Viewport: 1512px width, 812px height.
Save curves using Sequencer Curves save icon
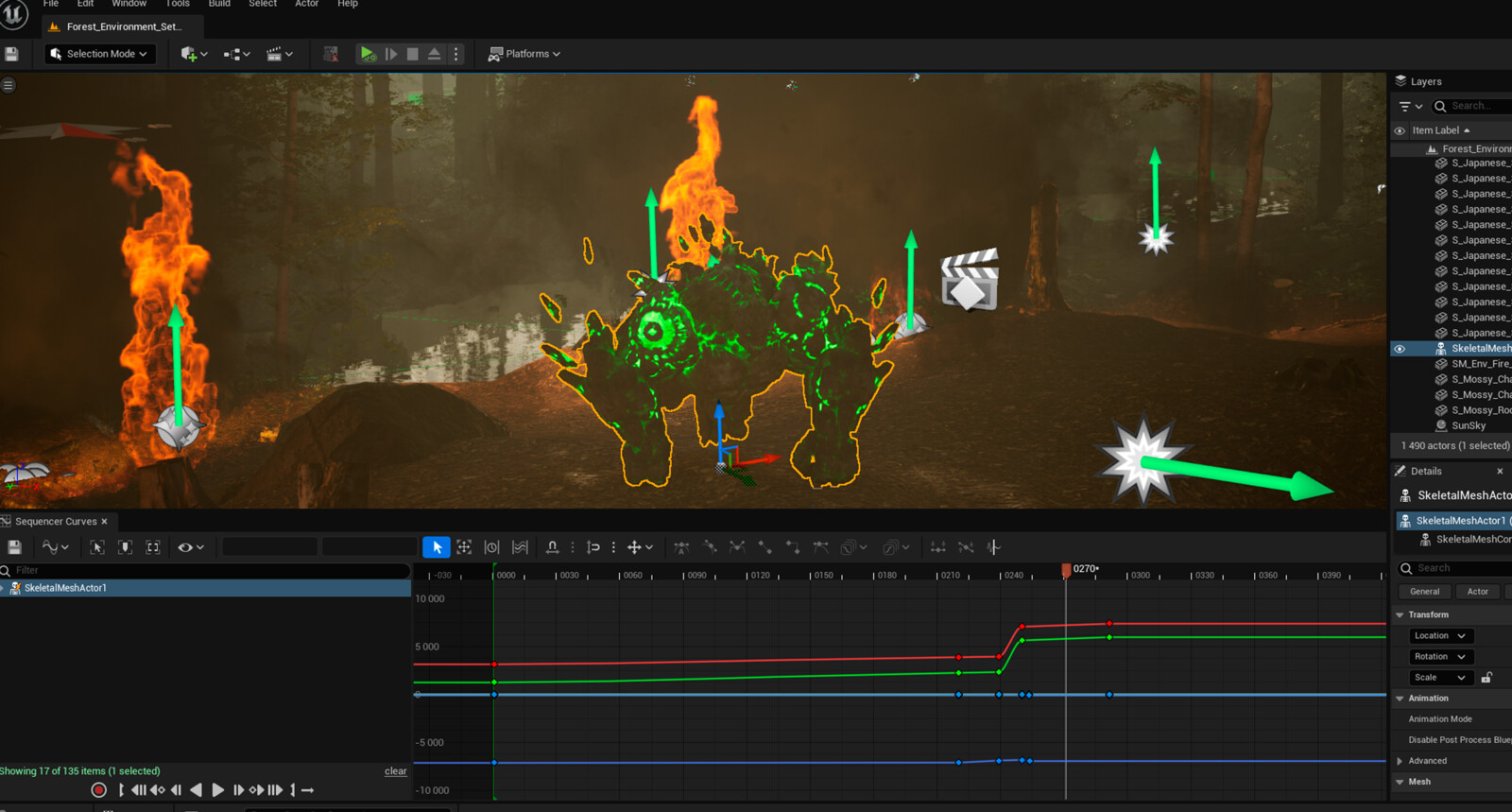14,547
